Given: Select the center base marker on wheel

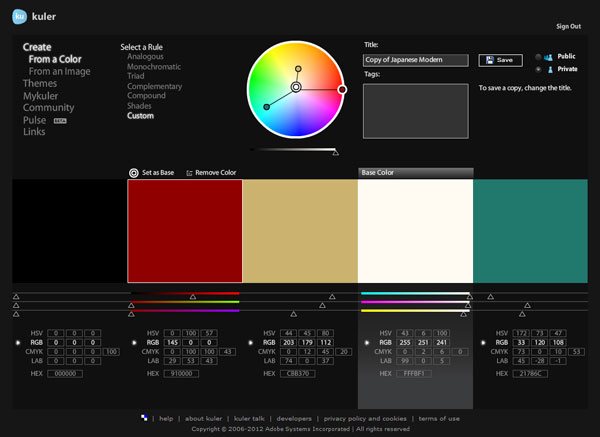Looking at the screenshot, I should (296, 87).
